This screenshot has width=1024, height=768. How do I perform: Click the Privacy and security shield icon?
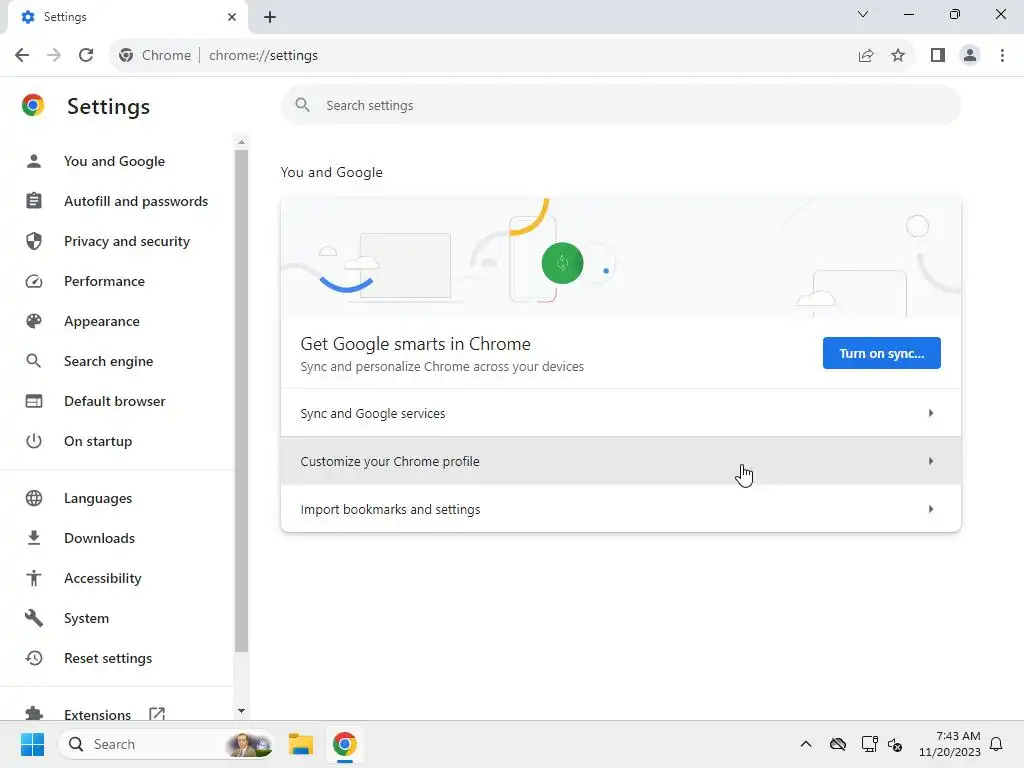click(34, 241)
